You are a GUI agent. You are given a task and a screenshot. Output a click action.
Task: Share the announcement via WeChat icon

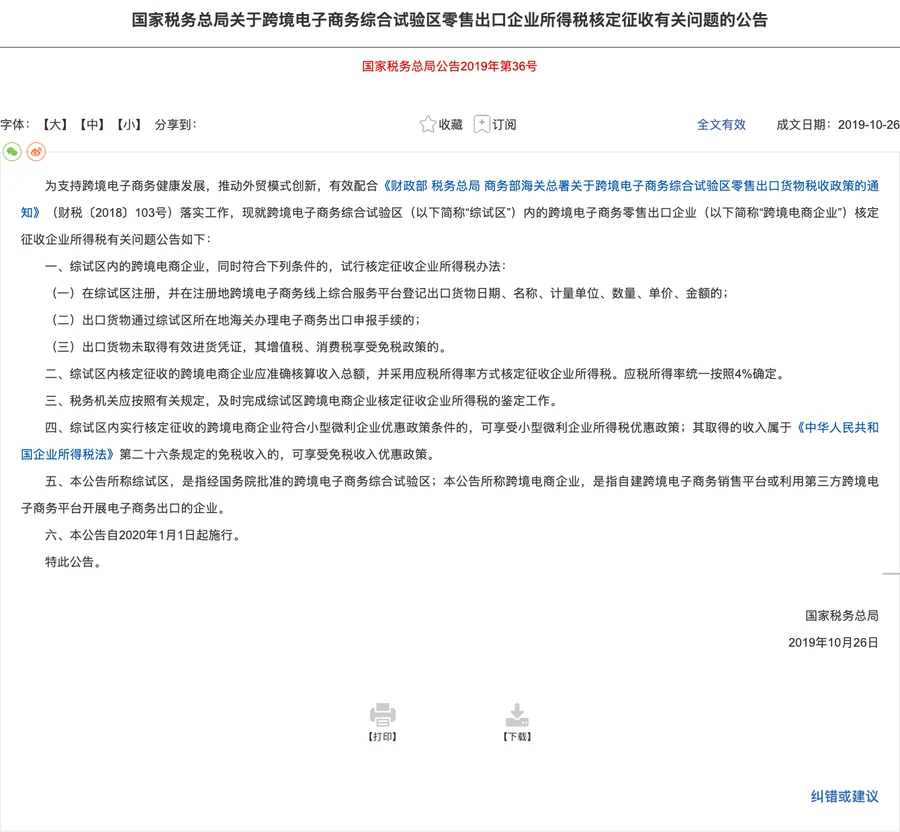pyautogui.click(x=12, y=152)
